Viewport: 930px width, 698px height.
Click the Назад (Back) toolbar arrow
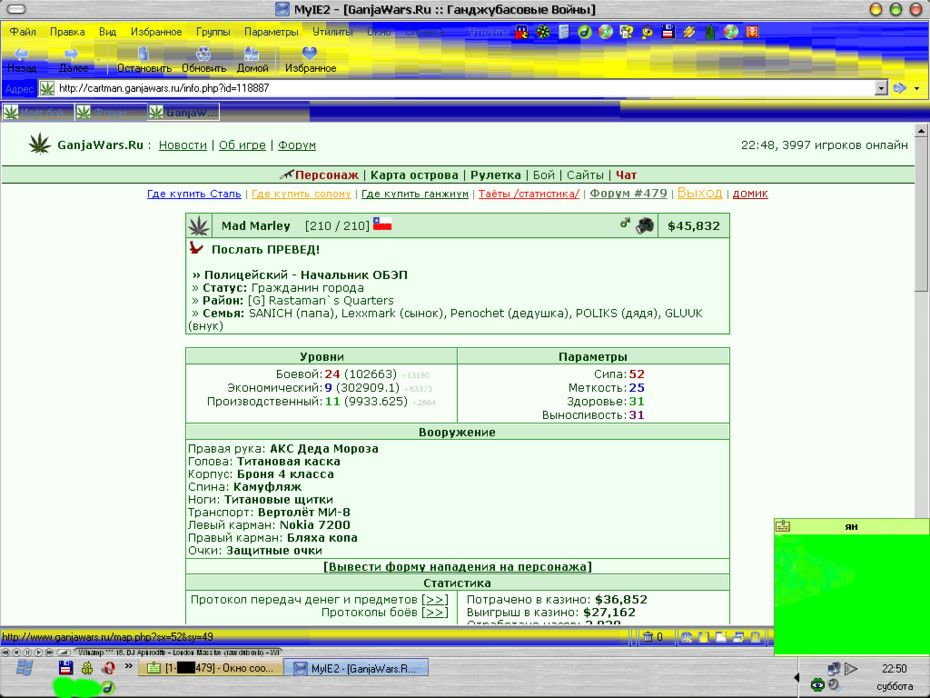pyautogui.click(x=21, y=59)
